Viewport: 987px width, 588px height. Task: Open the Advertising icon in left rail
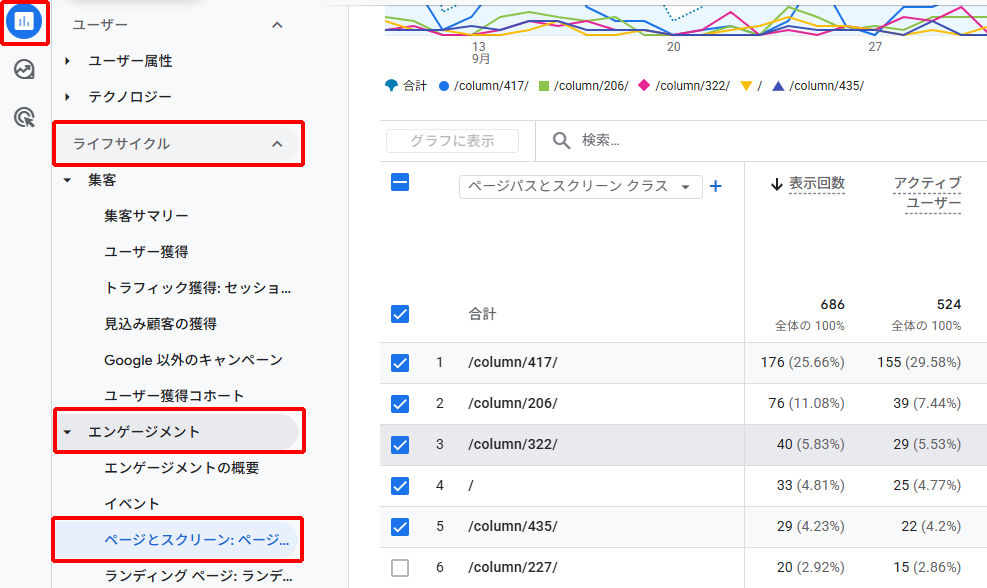24,118
